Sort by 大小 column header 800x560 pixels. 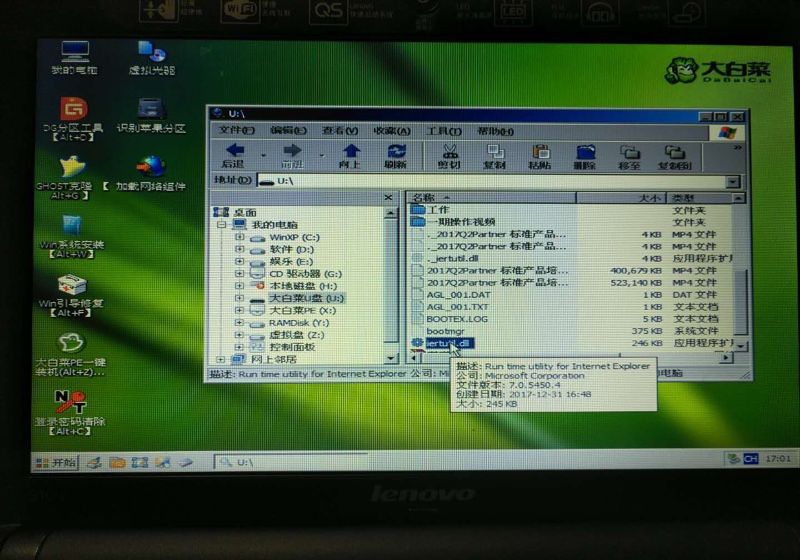pos(621,198)
